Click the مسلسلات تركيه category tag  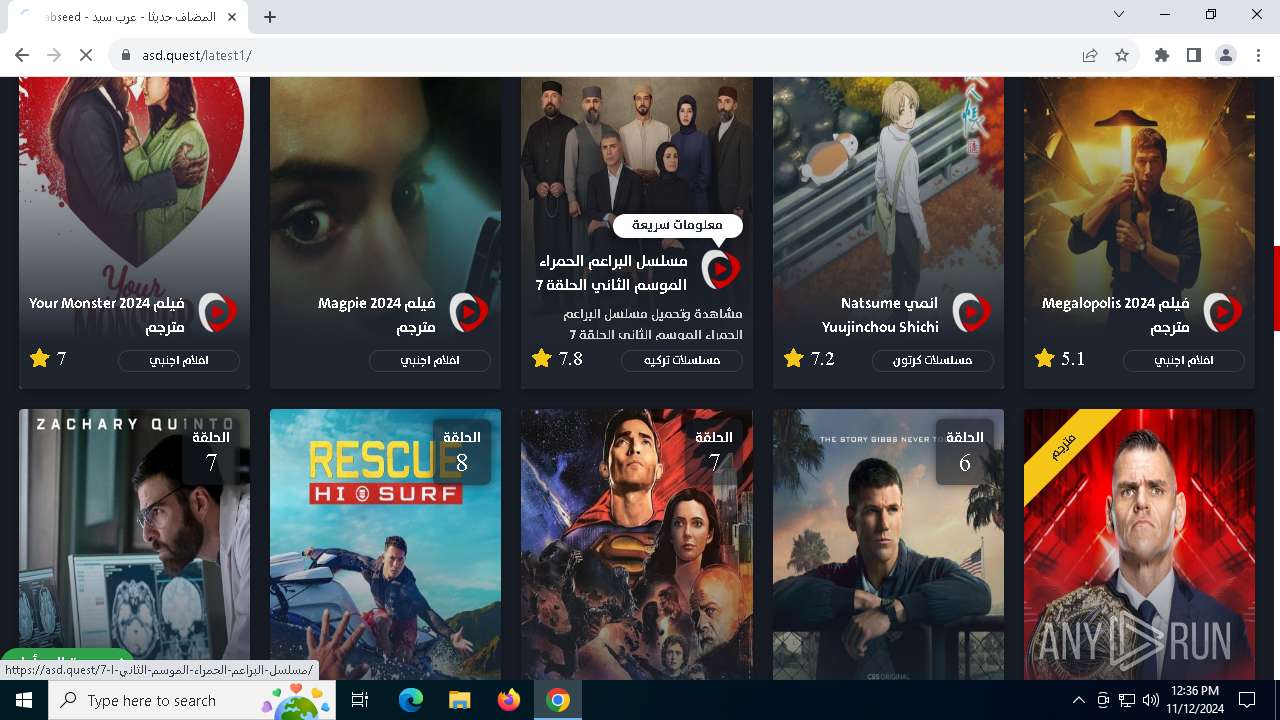682,360
